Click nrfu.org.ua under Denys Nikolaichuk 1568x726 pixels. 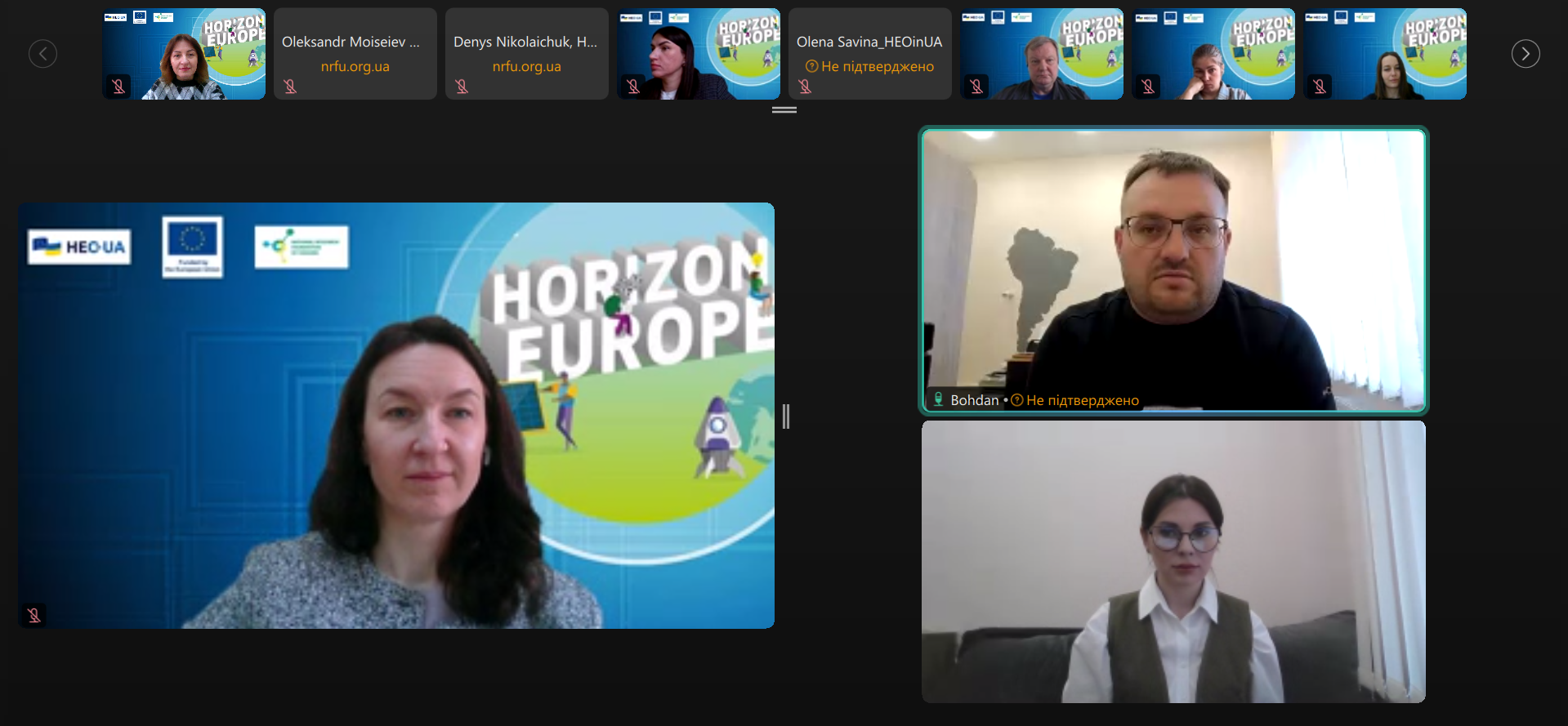(526, 66)
